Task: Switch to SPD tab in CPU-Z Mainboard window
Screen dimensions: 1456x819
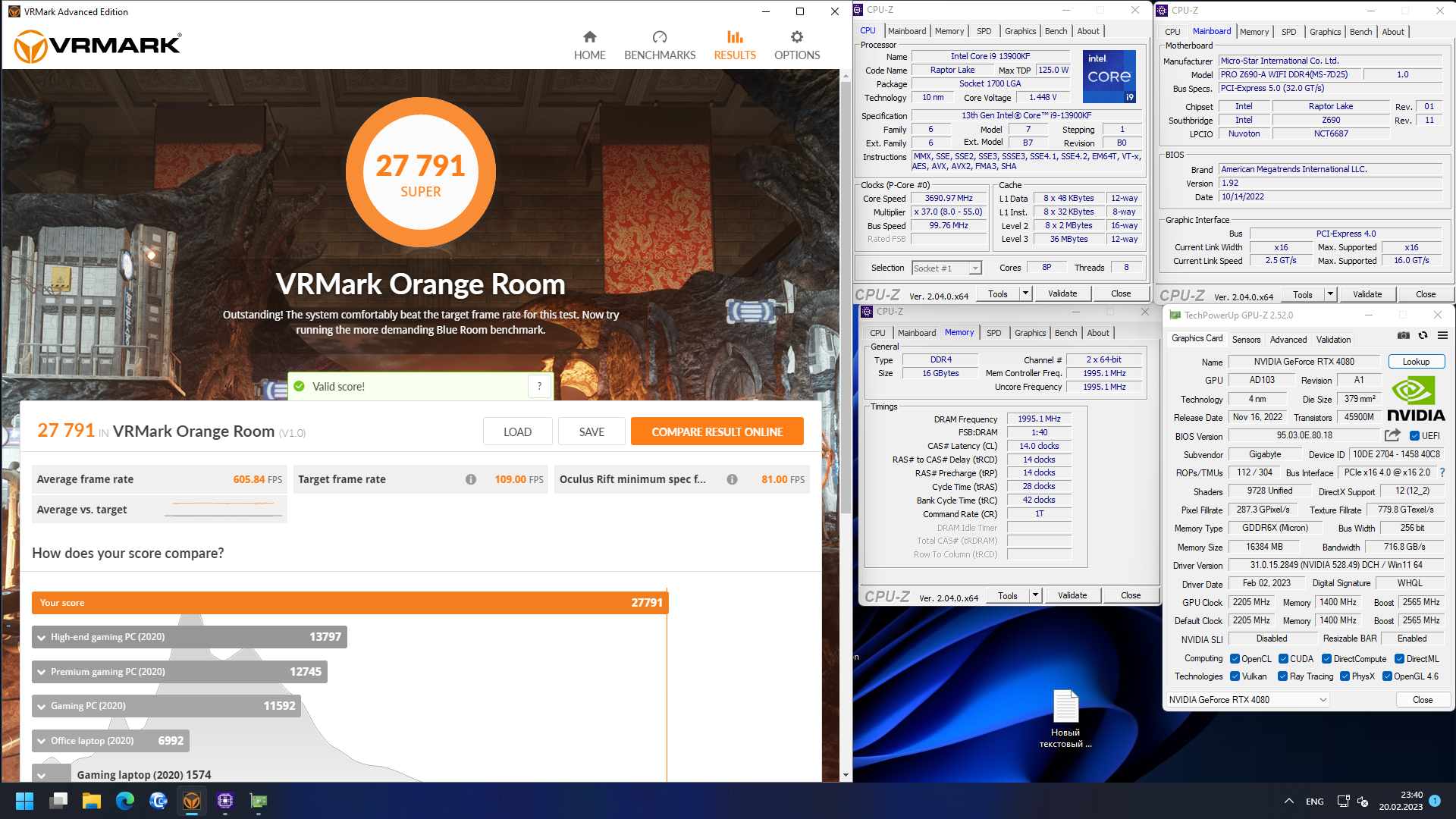Action: pyautogui.click(x=1288, y=32)
